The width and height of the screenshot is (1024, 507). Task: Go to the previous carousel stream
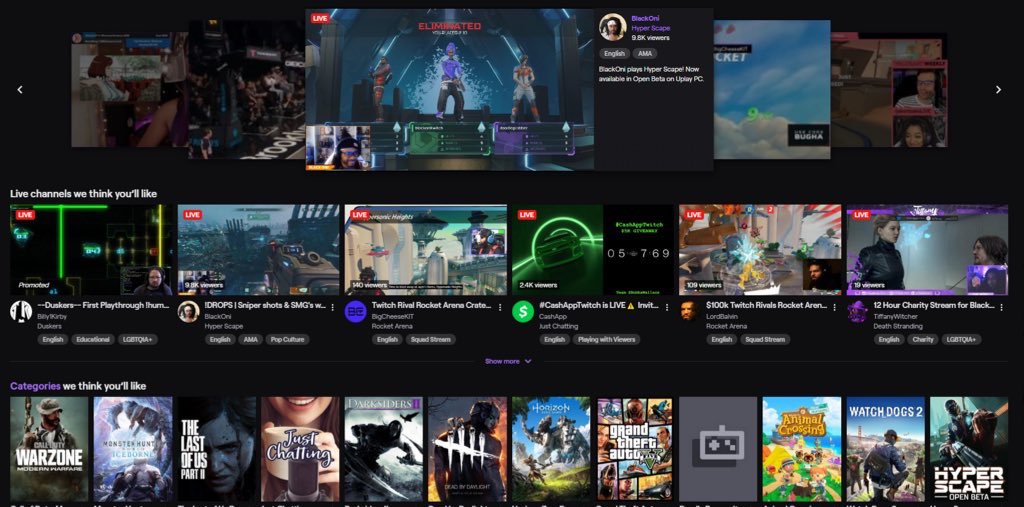pos(20,90)
